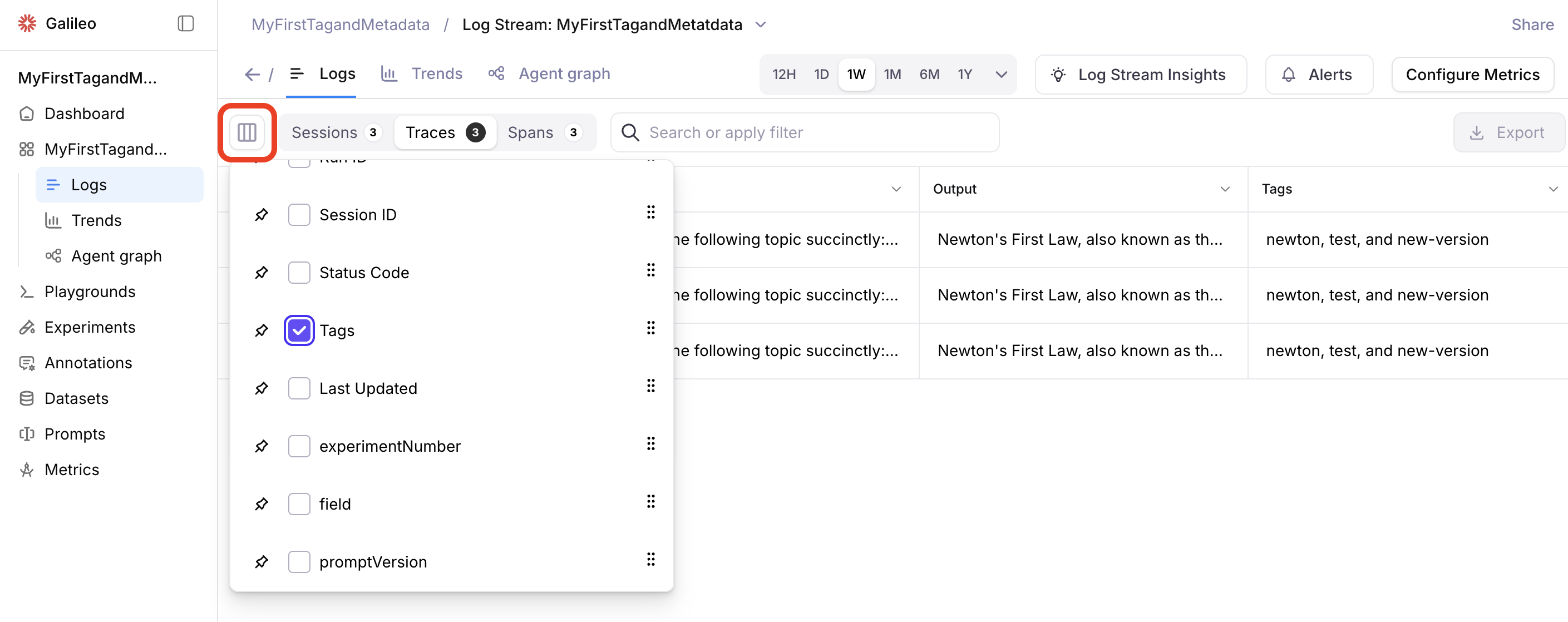Click the Configure Metrics button
This screenshot has width=1568, height=622.
pyautogui.click(x=1472, y=74)
